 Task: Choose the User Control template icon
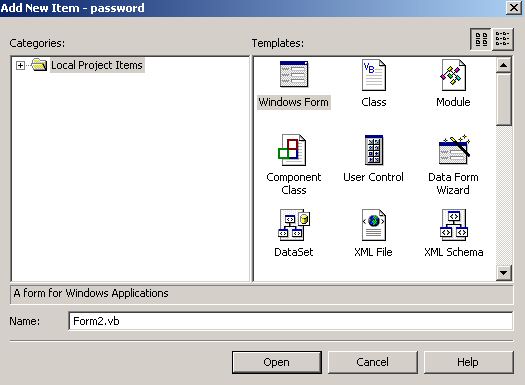coord(374,150)
